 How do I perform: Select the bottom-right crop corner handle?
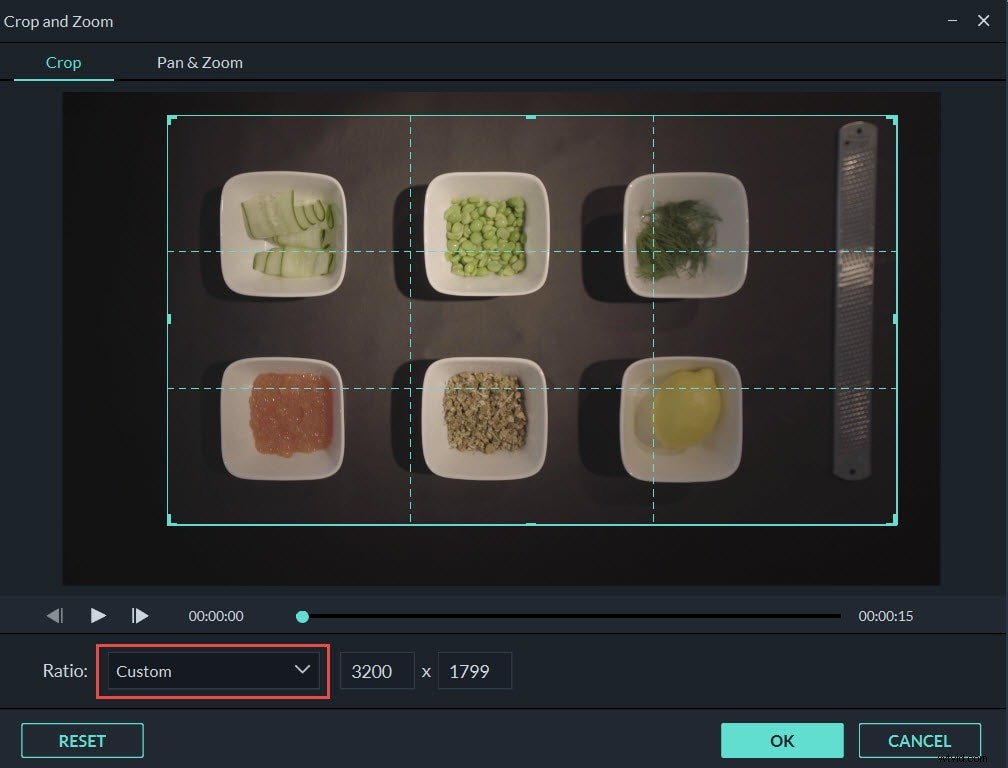(893, 523)
